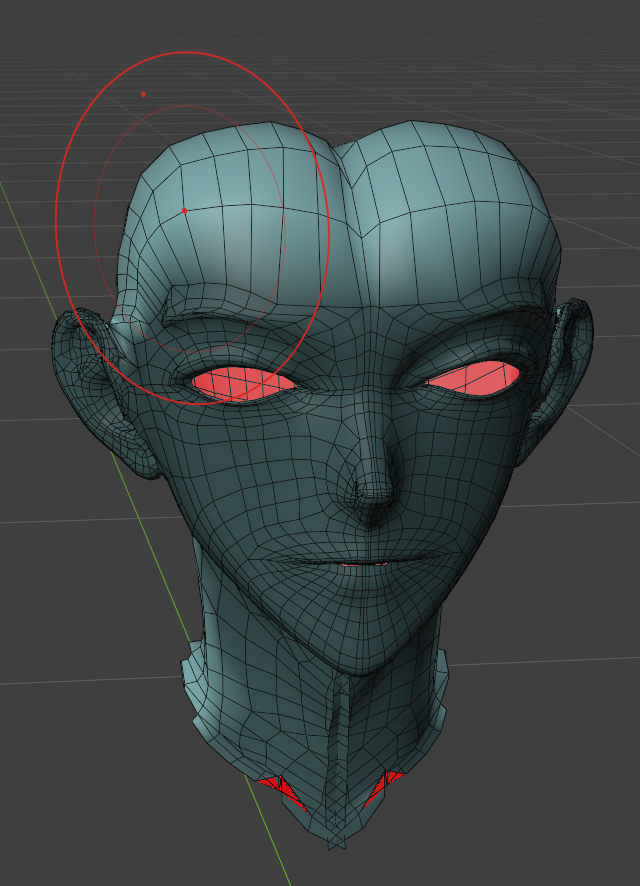The height and width of the screenshot is (886, 640).
Task: Click the red brush center dot on forehead
Action: click(x=185, y=211)
